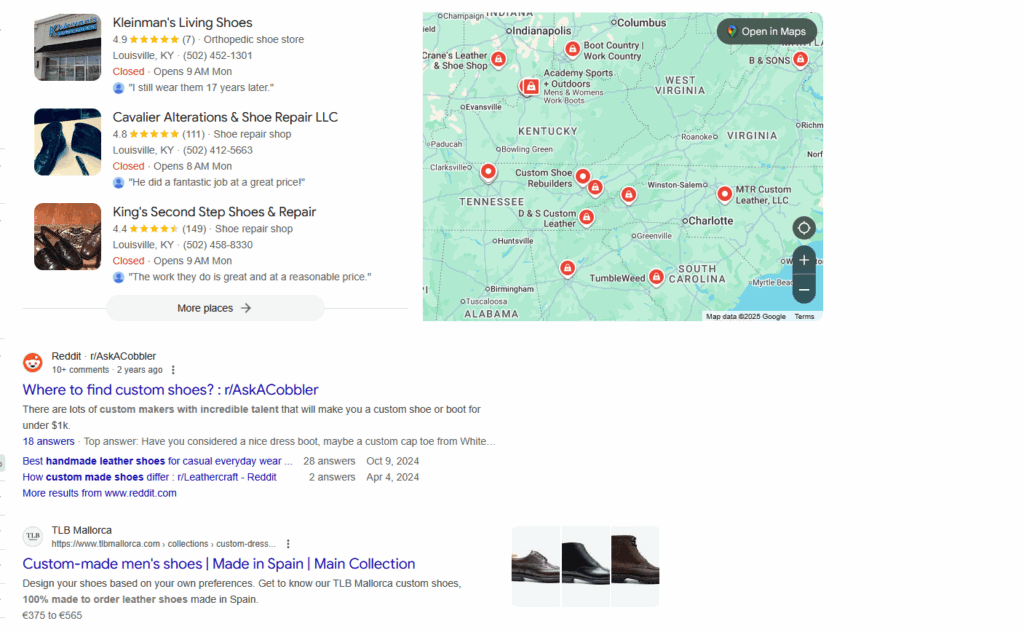The height and width of the screenshot is (632, 1024).
Task: Open King's Second Step Shoes & Repair listing
Action: (x=214, y=212)
